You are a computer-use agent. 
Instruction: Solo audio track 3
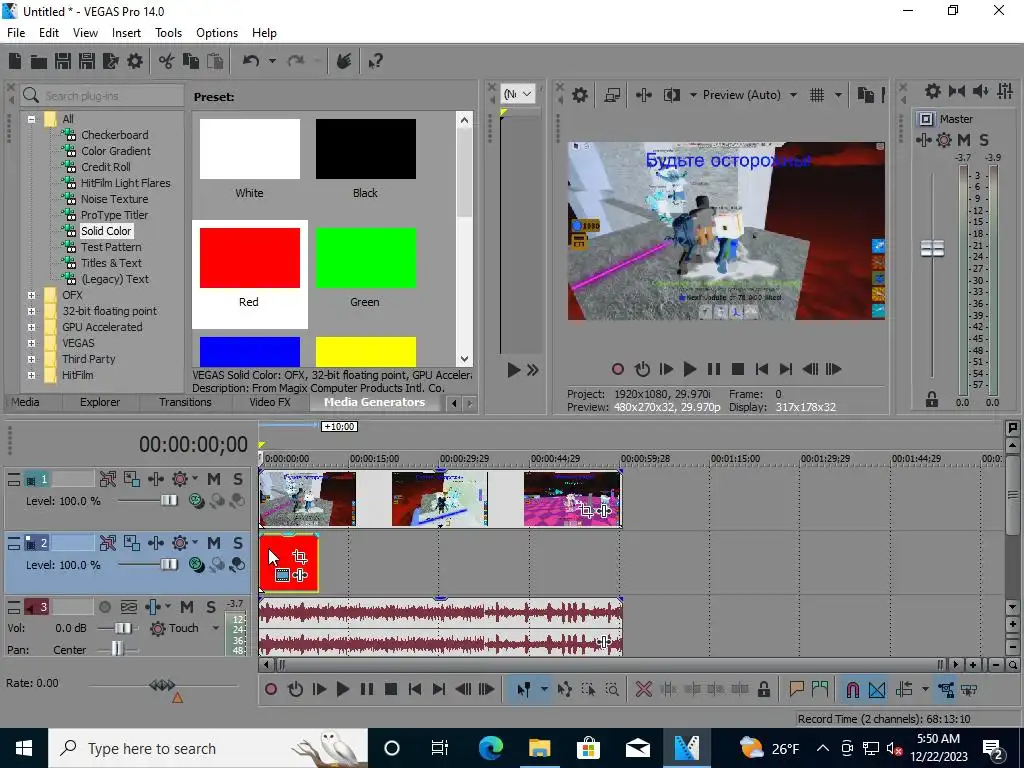tap(210, 607)
